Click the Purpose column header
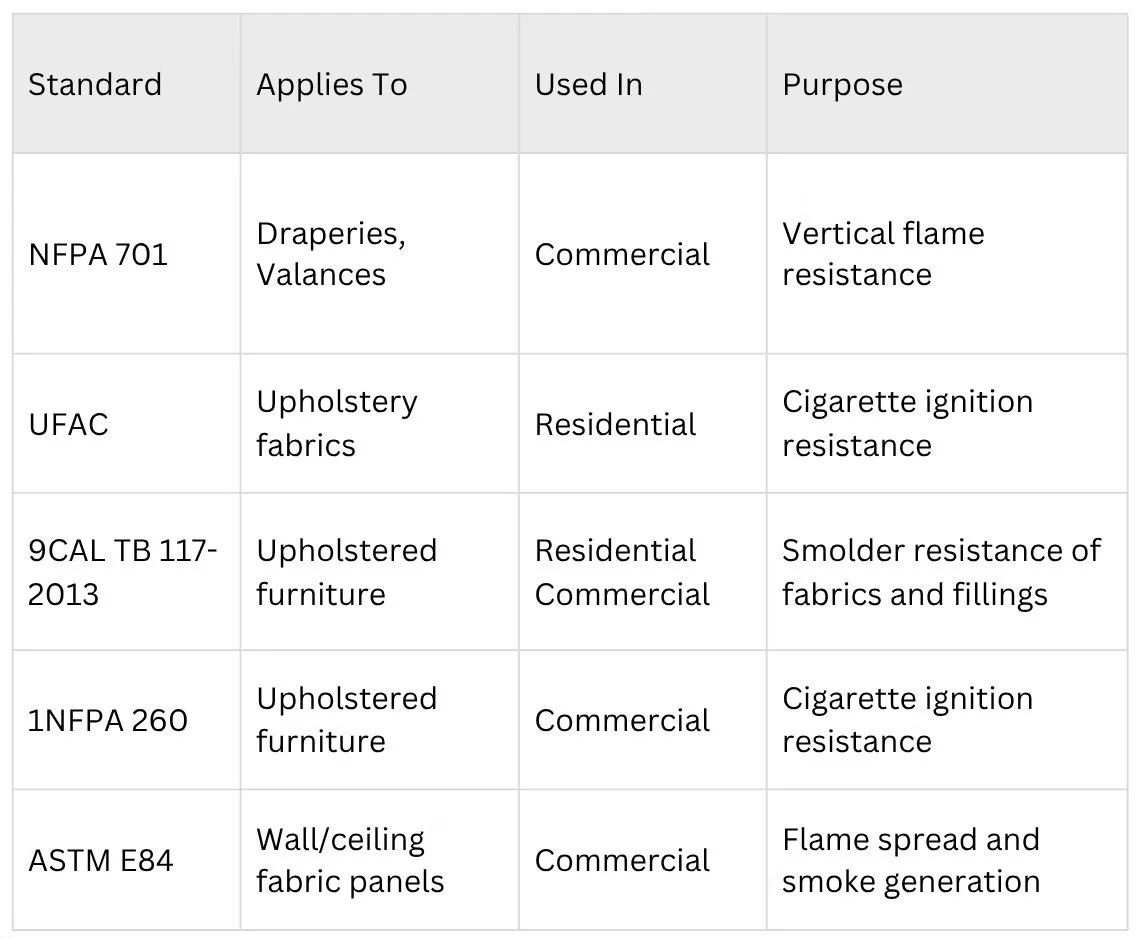The height and width of the screenshot is (939, 1140). click(x=947, y=84)
